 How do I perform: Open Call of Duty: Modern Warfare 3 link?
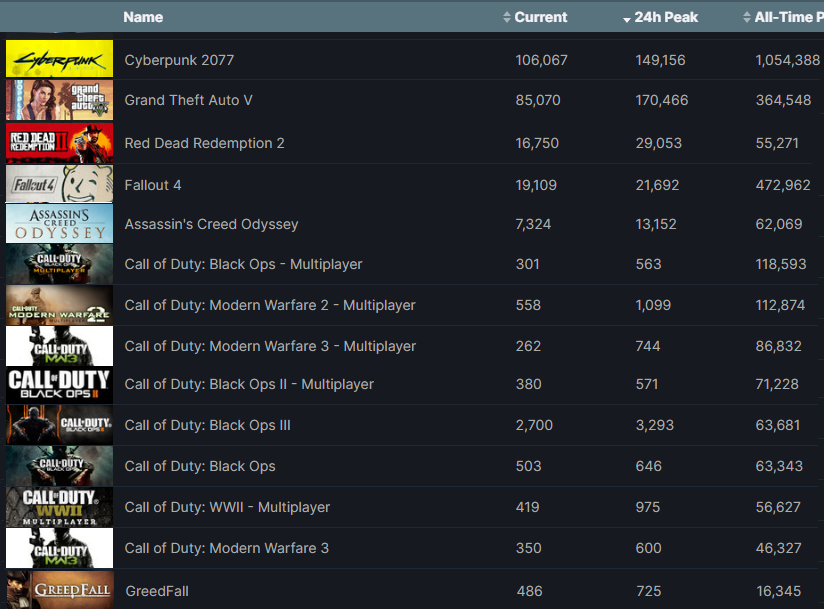(x=226, y=548)
